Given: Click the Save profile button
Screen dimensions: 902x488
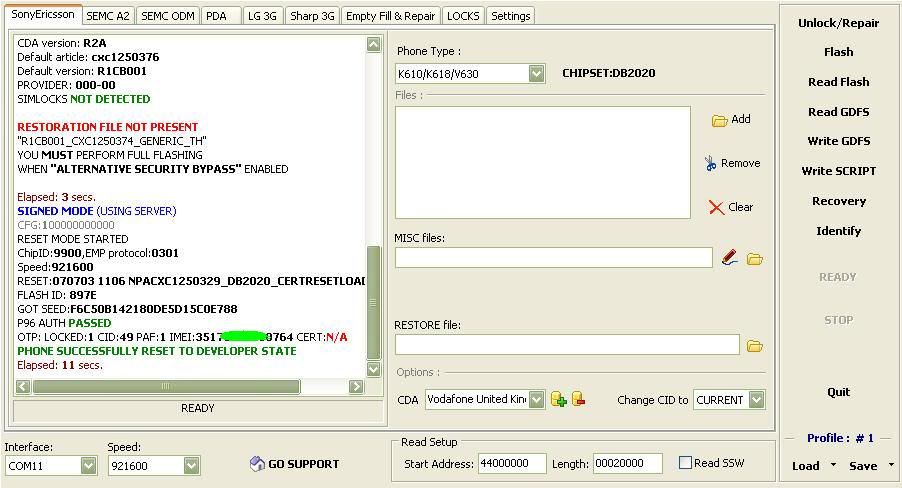Looking at the screenshot, I should 863,466.
